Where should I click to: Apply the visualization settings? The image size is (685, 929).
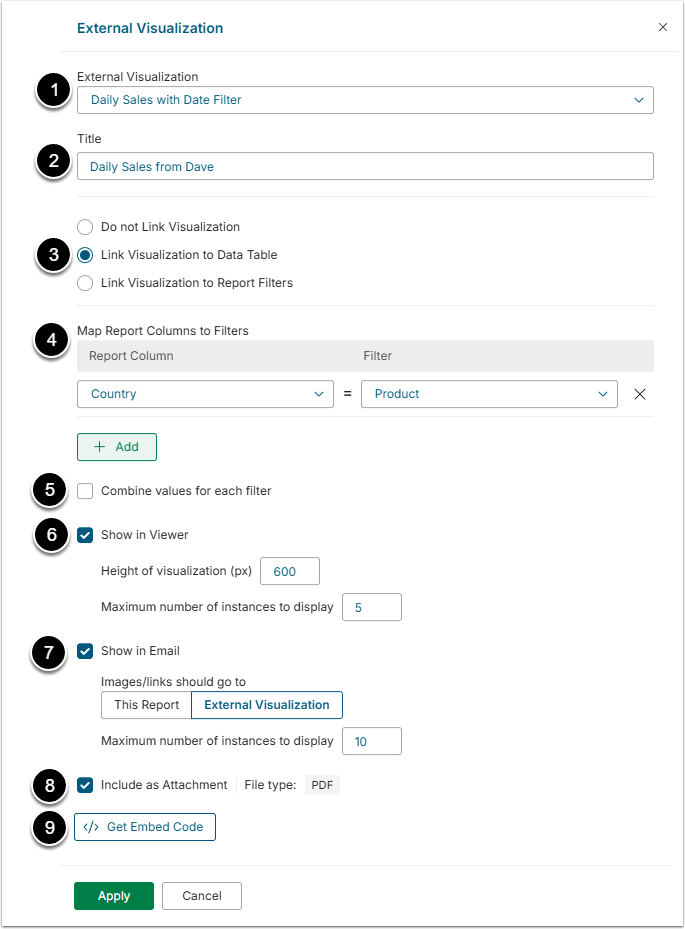coord(114,896)
